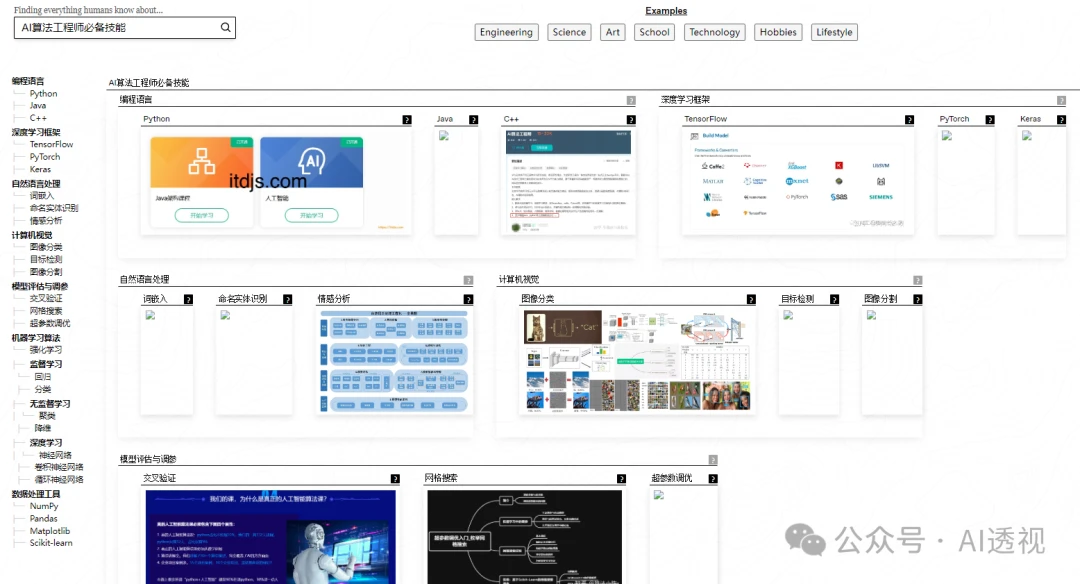
Task: Select 深度学习 in the sidebar tree
Action: [x=45, y=444]
